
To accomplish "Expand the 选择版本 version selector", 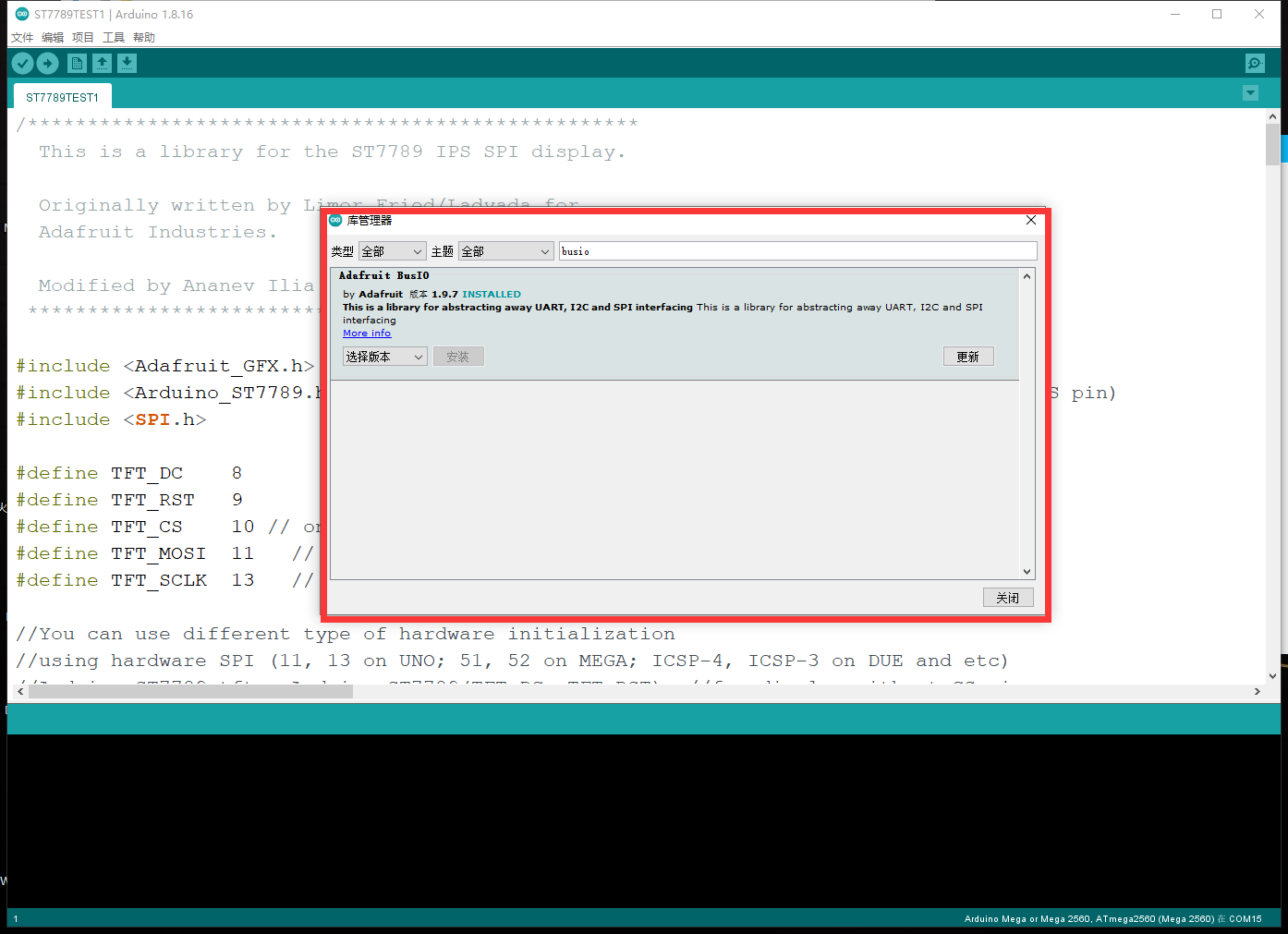I will click(x=384, y=357).
